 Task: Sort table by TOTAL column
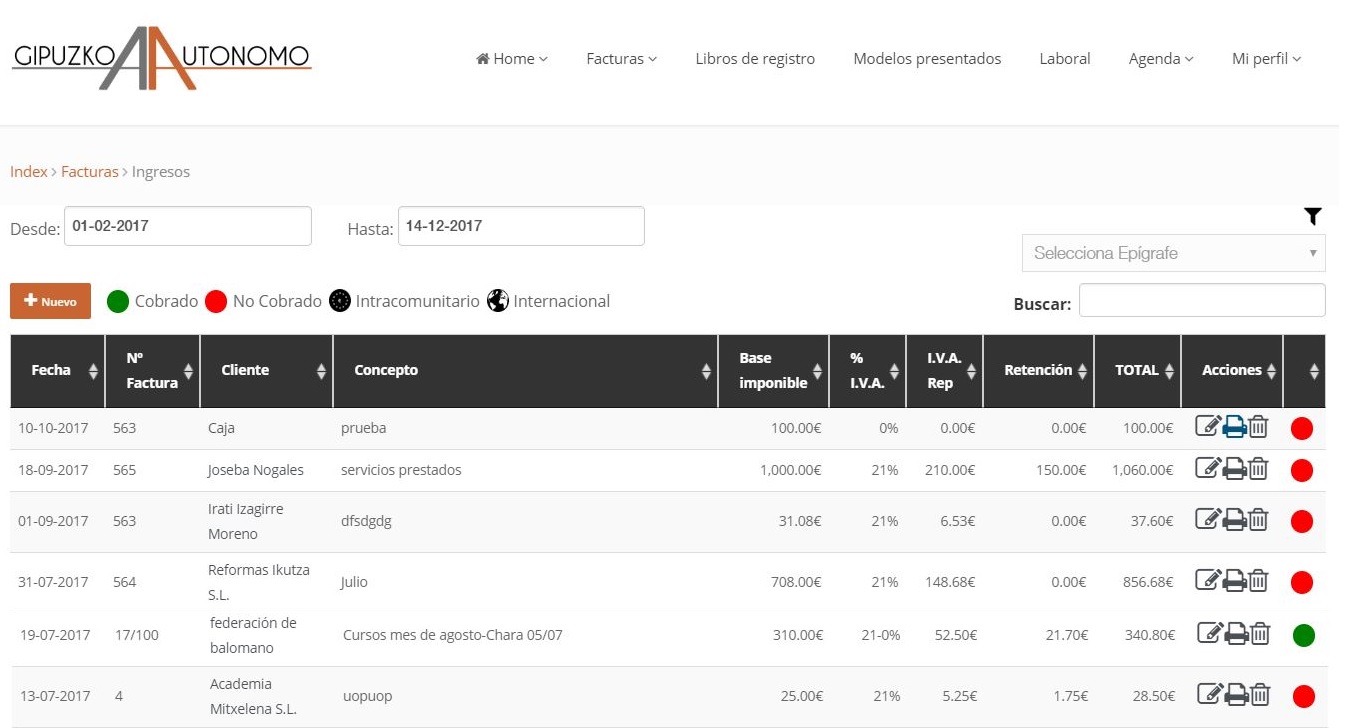(x=1137, y=370)
